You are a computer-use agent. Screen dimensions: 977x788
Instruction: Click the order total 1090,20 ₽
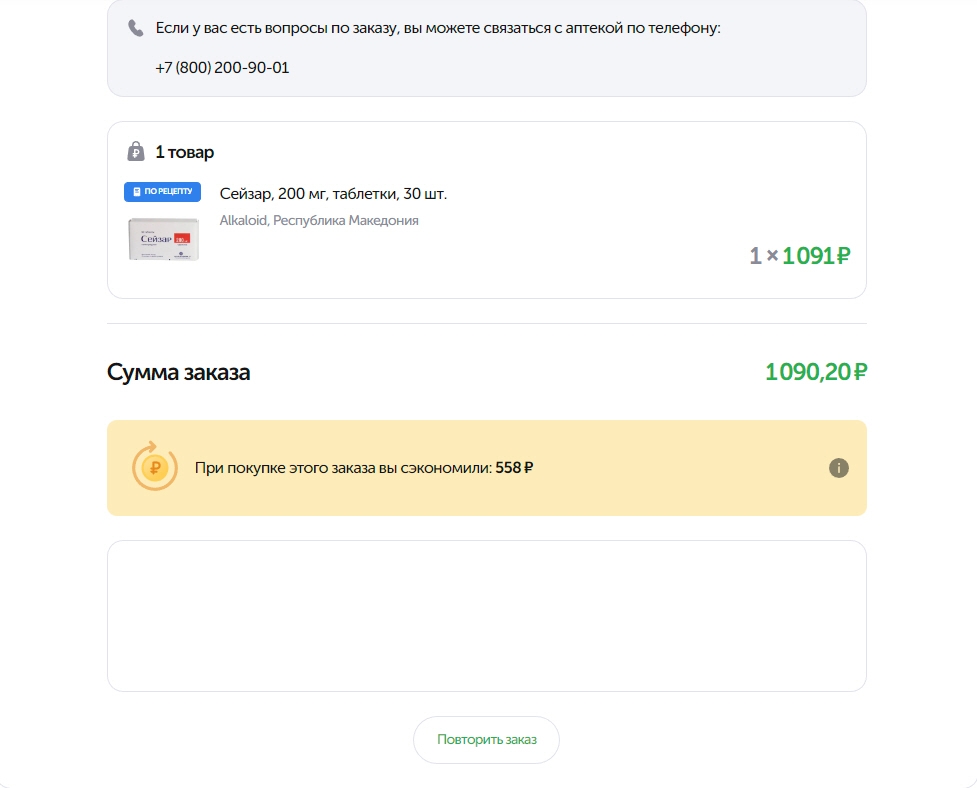(x=816, y=372)
